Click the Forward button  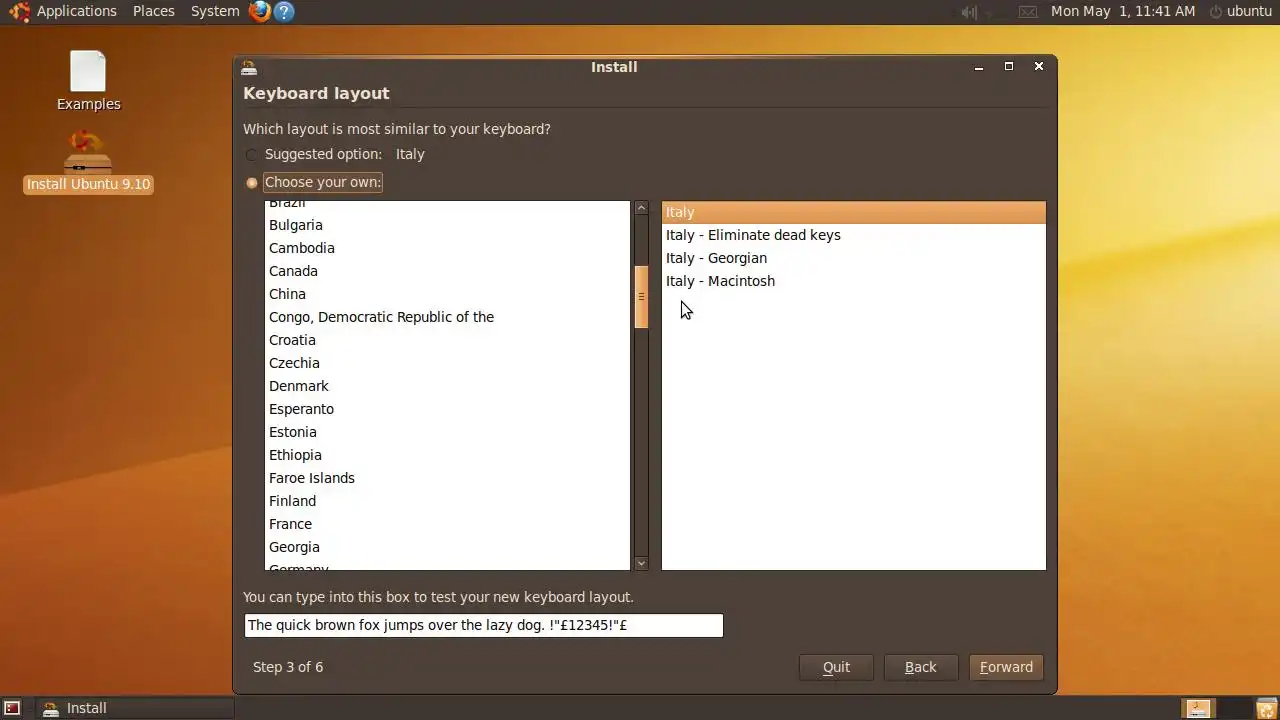tap(1006, 667)
